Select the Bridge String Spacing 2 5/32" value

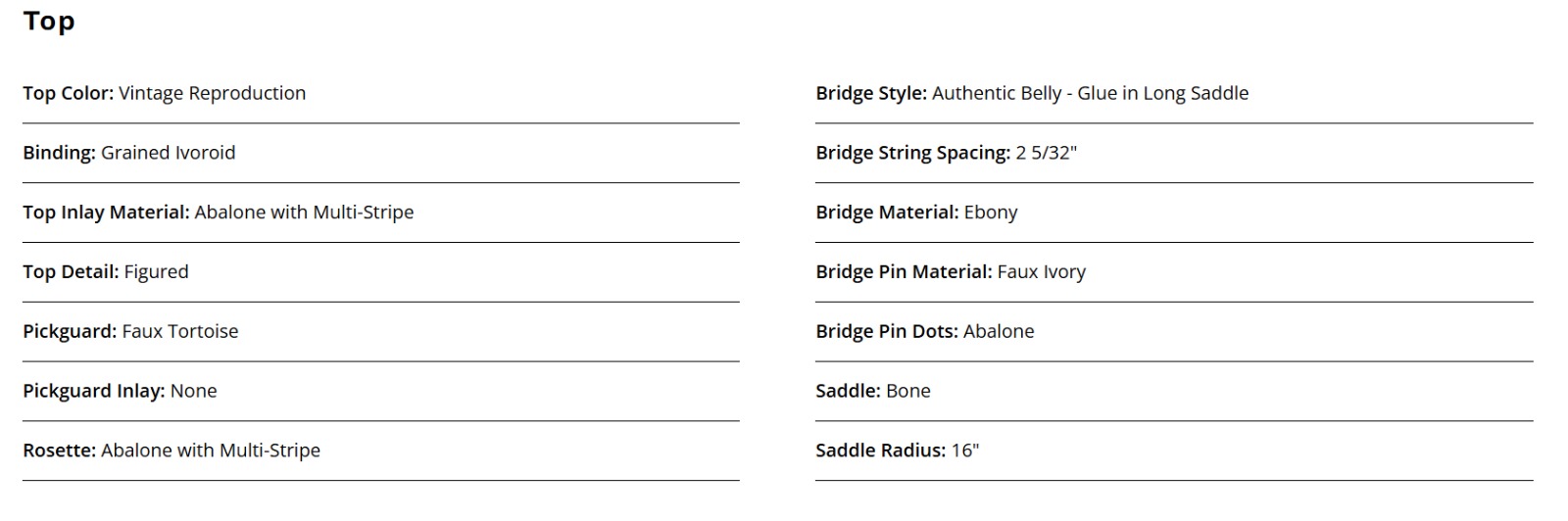(x=1046, y=153)
